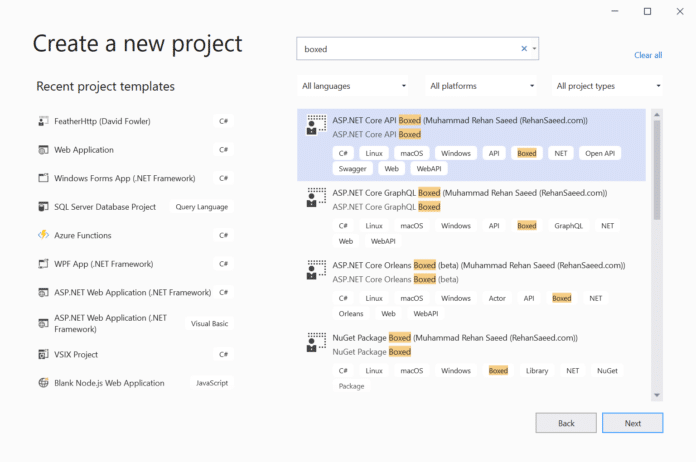
Task: Click the FeatherHttp template icon
Action: (x=43, y=121)
